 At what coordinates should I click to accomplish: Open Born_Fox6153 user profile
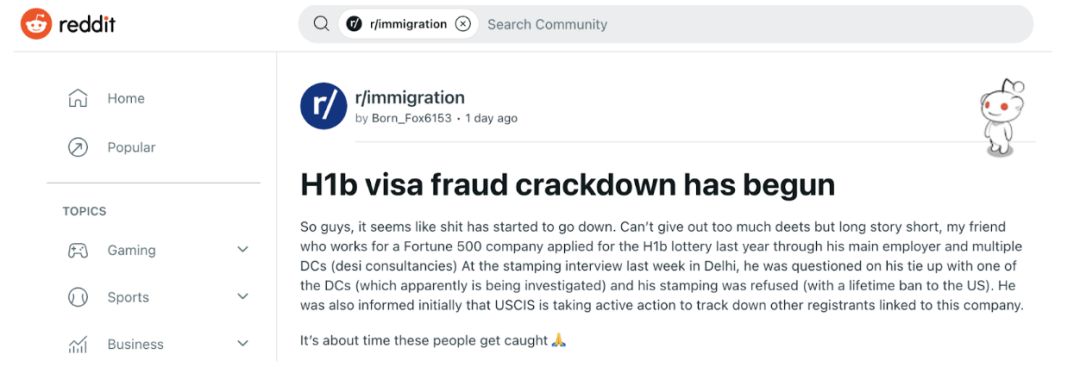[412, 118]
